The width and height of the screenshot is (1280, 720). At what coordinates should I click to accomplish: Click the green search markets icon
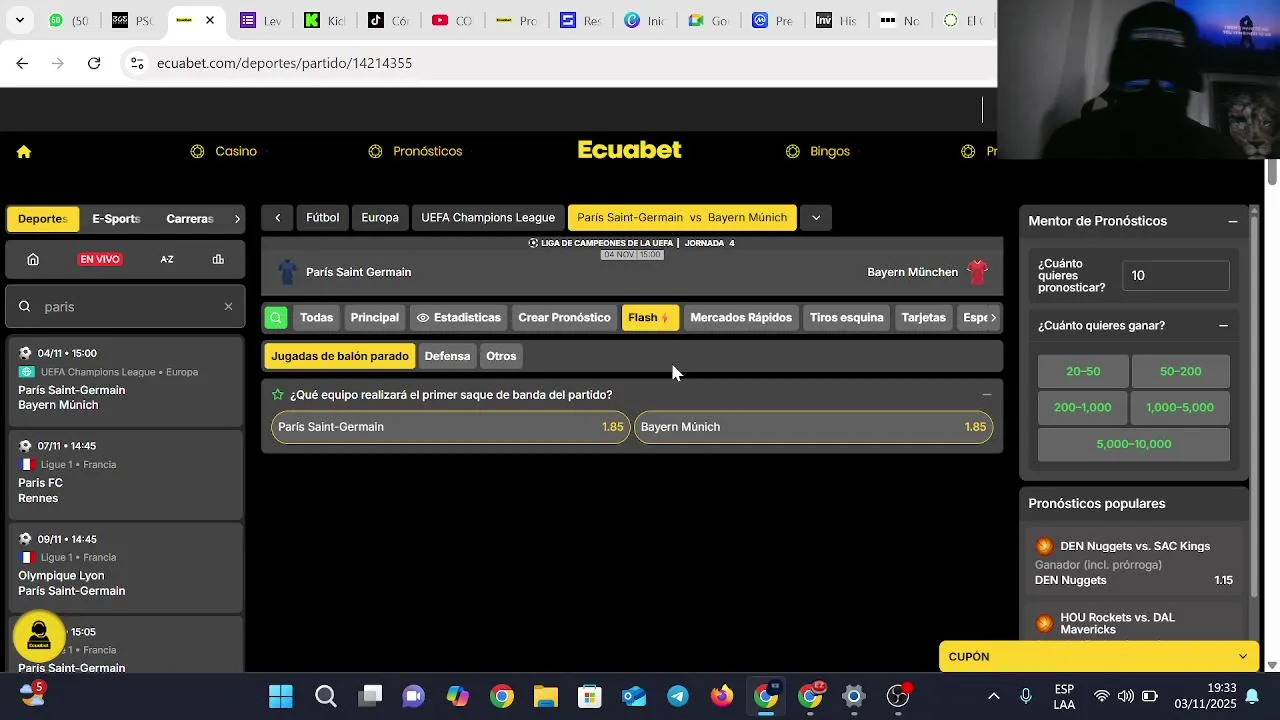[x=276, y=318]
